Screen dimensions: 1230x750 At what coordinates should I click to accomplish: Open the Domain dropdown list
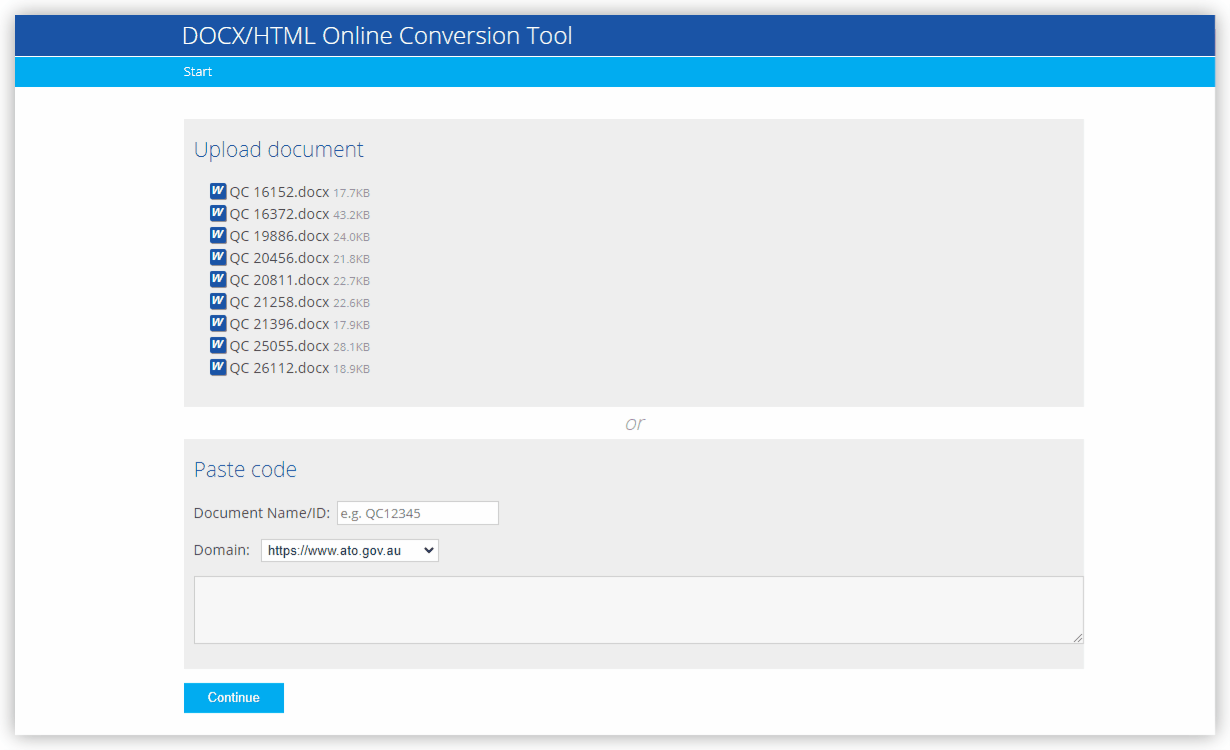pyautogui.click(x=349, y=551)
